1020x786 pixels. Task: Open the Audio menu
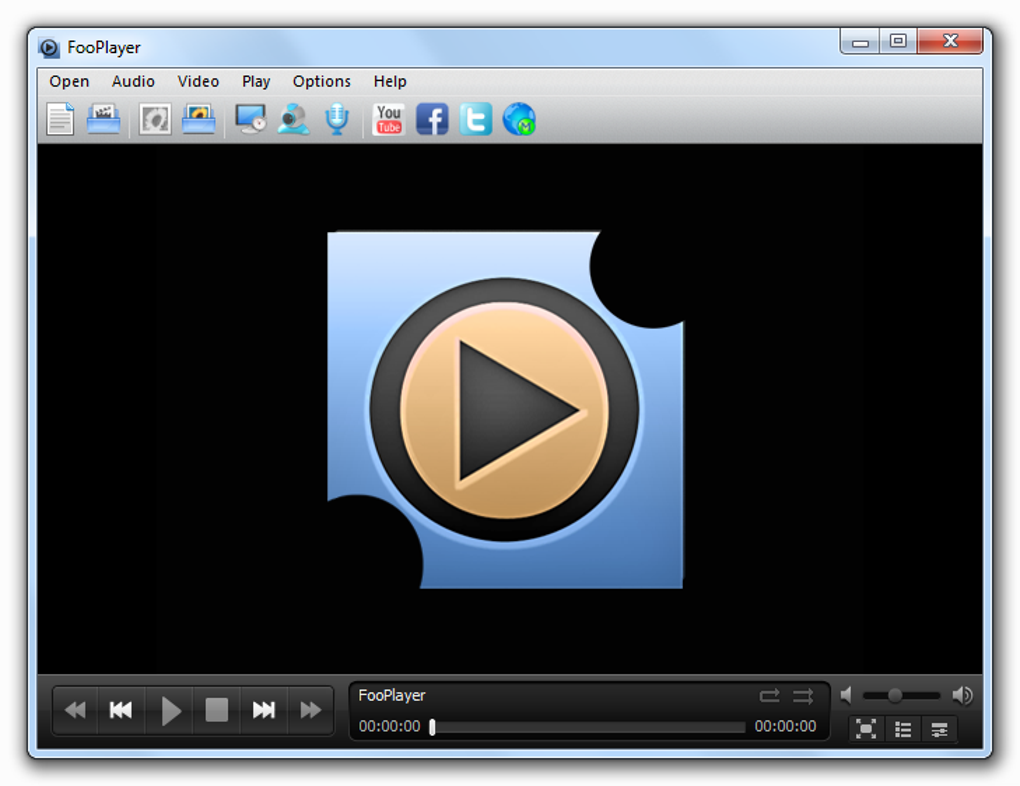[133, 81]
